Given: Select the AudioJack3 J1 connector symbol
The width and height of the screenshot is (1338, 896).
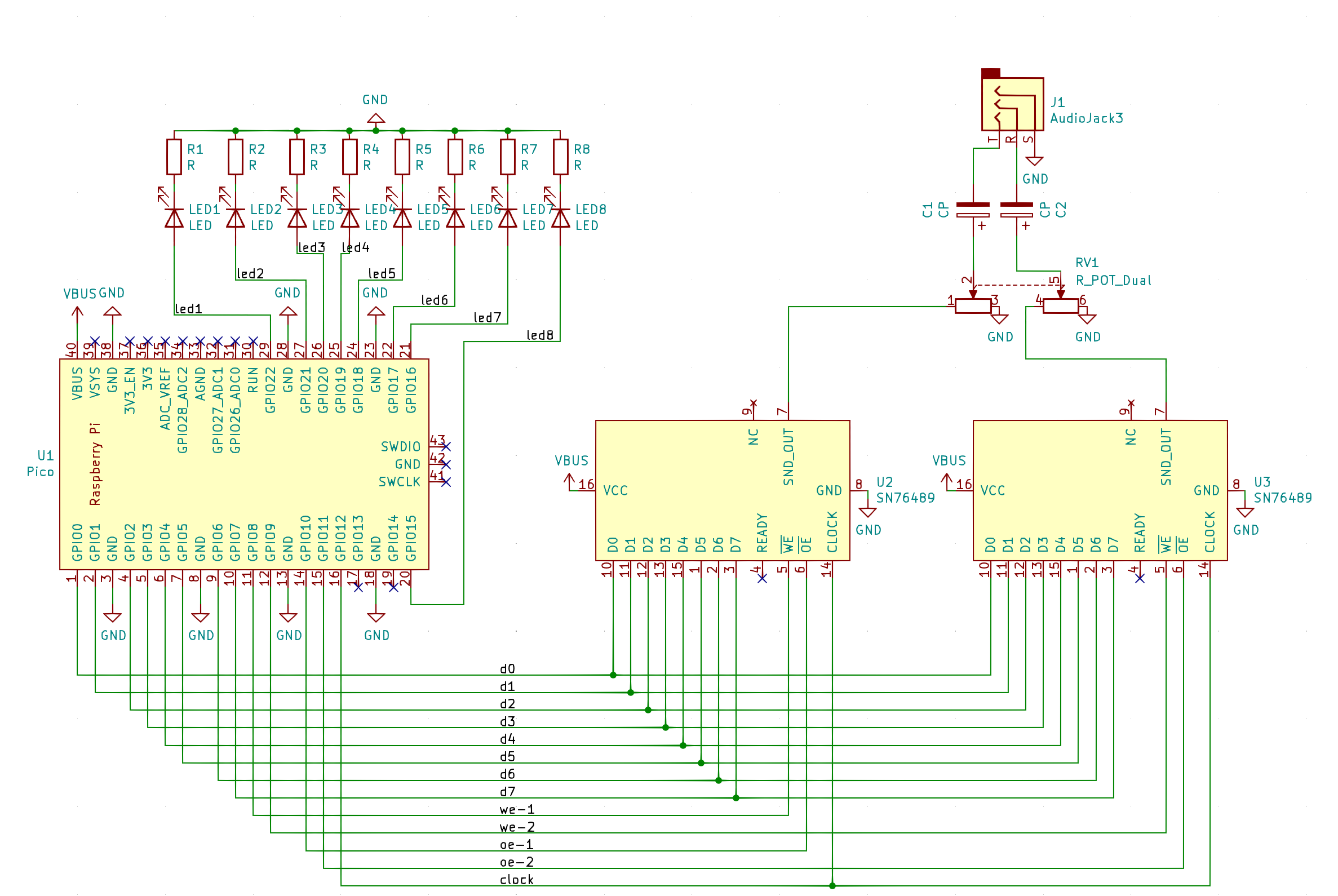Looking at the screenshot, I should [1012, 104].
